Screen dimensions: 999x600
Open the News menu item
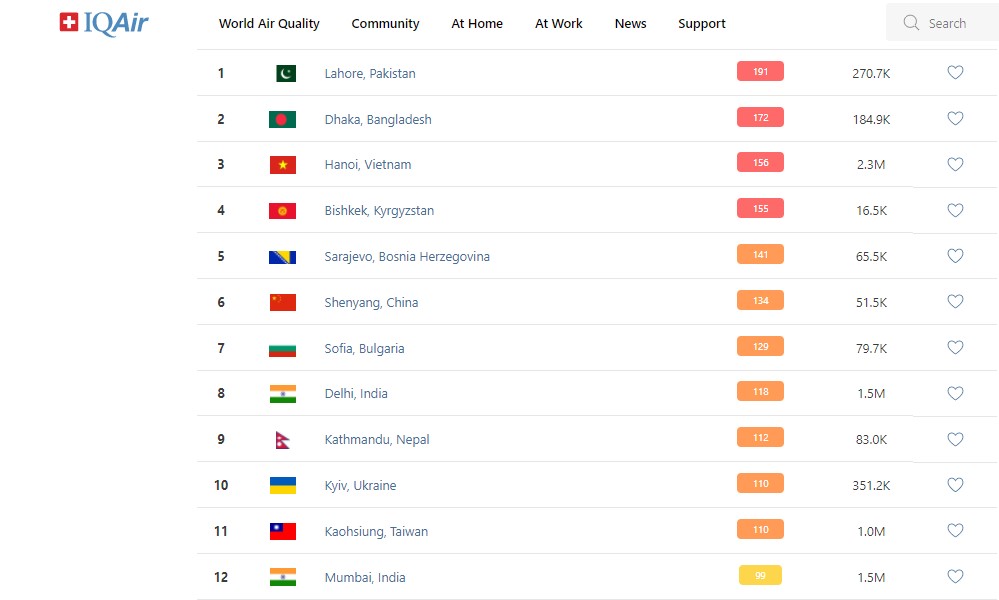tap(630, 24)
